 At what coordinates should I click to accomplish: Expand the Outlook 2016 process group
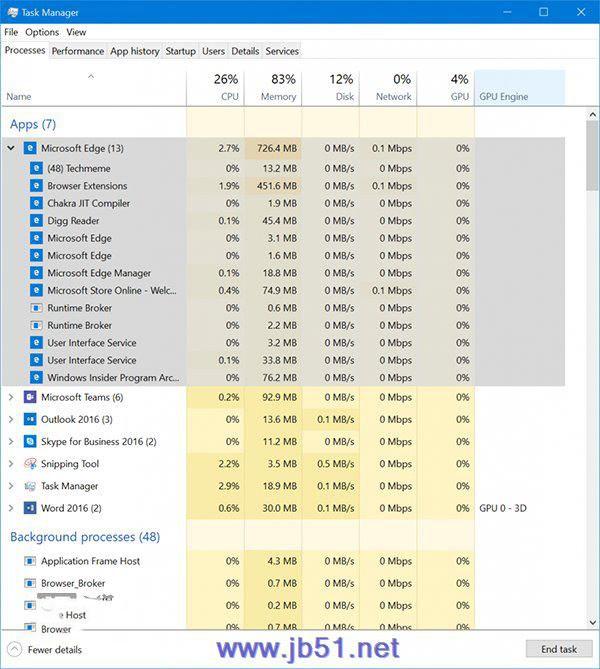[x=11, y=419]
